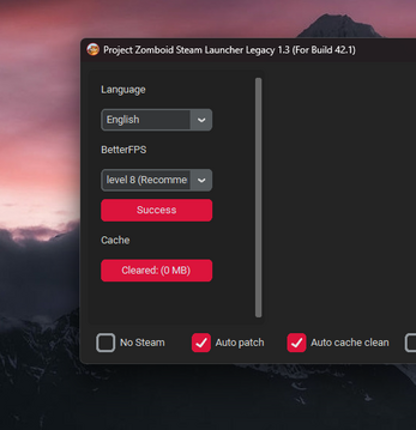Click the Cache section label
The height and width of the screenshot is (430, 416).
(x=115, y=240)
